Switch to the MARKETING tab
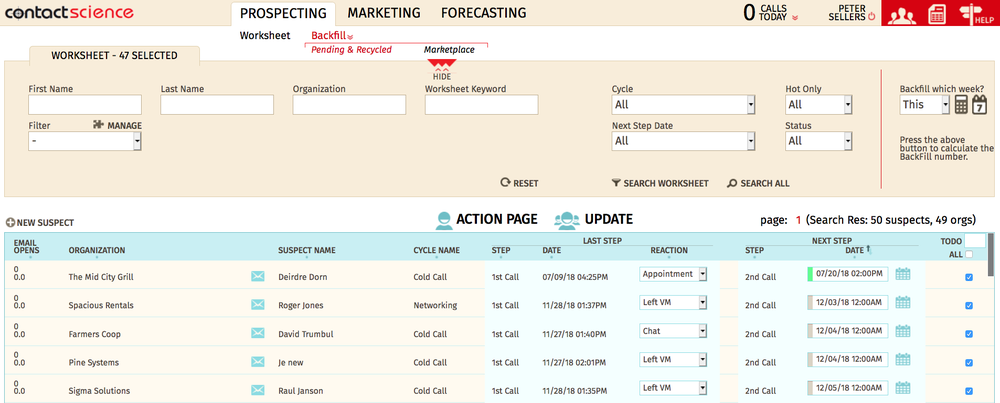Viewport: 1000px width, 403px height. coord(384,13)
